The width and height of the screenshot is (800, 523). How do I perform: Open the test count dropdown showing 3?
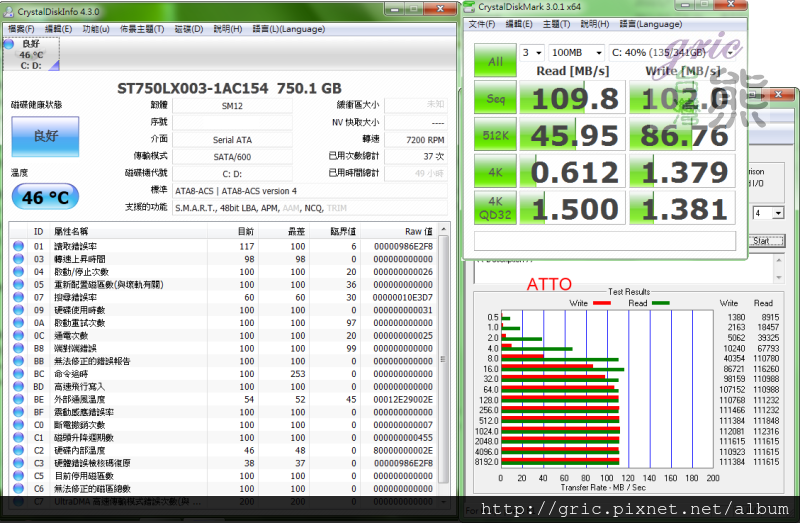point(532,53)
